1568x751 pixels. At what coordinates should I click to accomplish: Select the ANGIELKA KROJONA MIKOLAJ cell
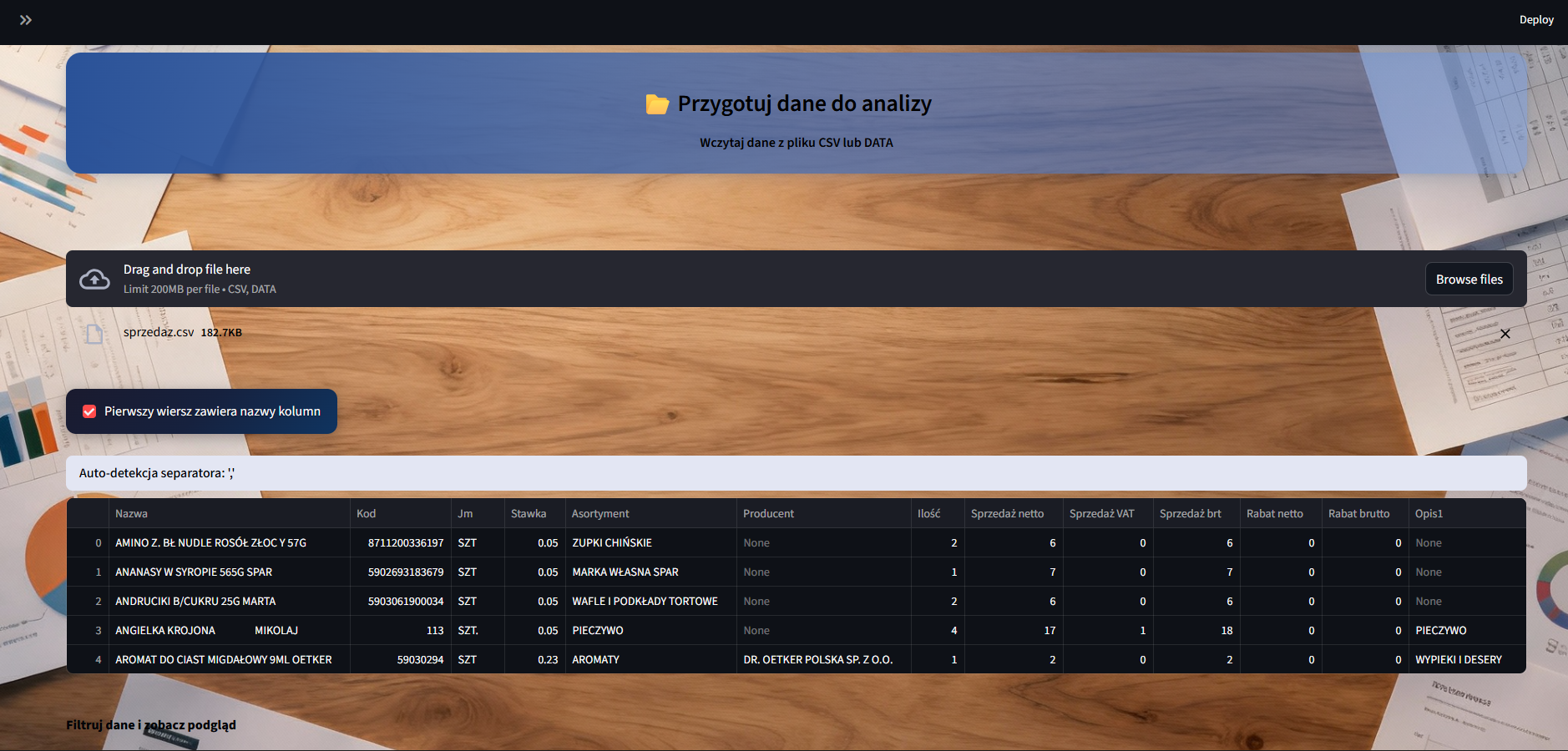(x=229, y=630)
